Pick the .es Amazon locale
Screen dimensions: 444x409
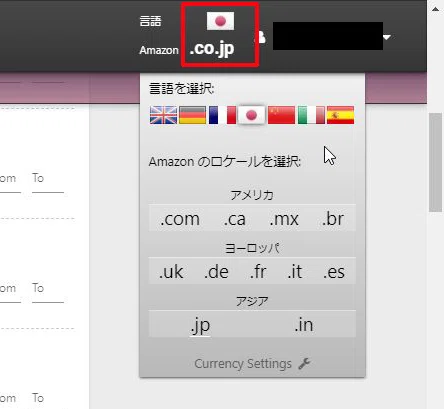[334, 272]
